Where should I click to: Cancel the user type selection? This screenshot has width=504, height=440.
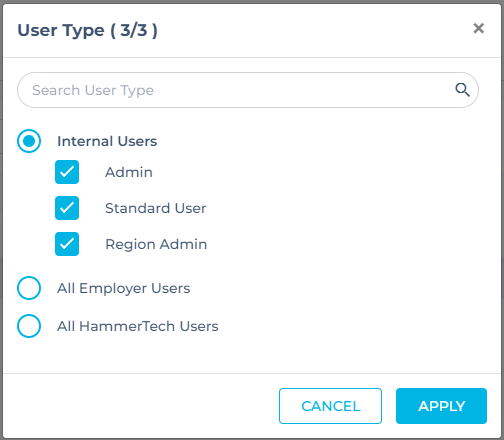(330, 406)
